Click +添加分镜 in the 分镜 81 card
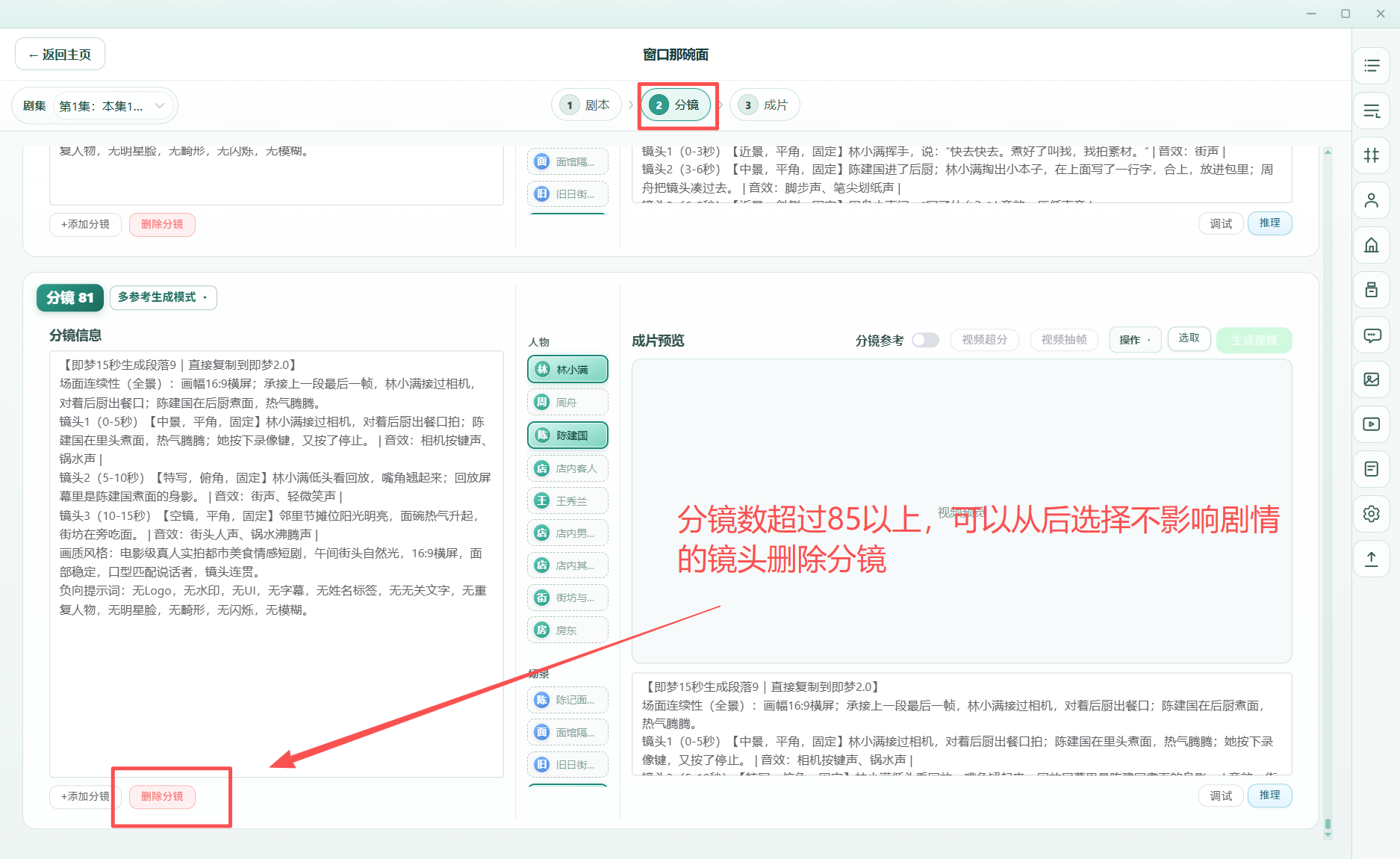Image resolution: width=1400 pixels, height=859 pixels. pos(85,796)
